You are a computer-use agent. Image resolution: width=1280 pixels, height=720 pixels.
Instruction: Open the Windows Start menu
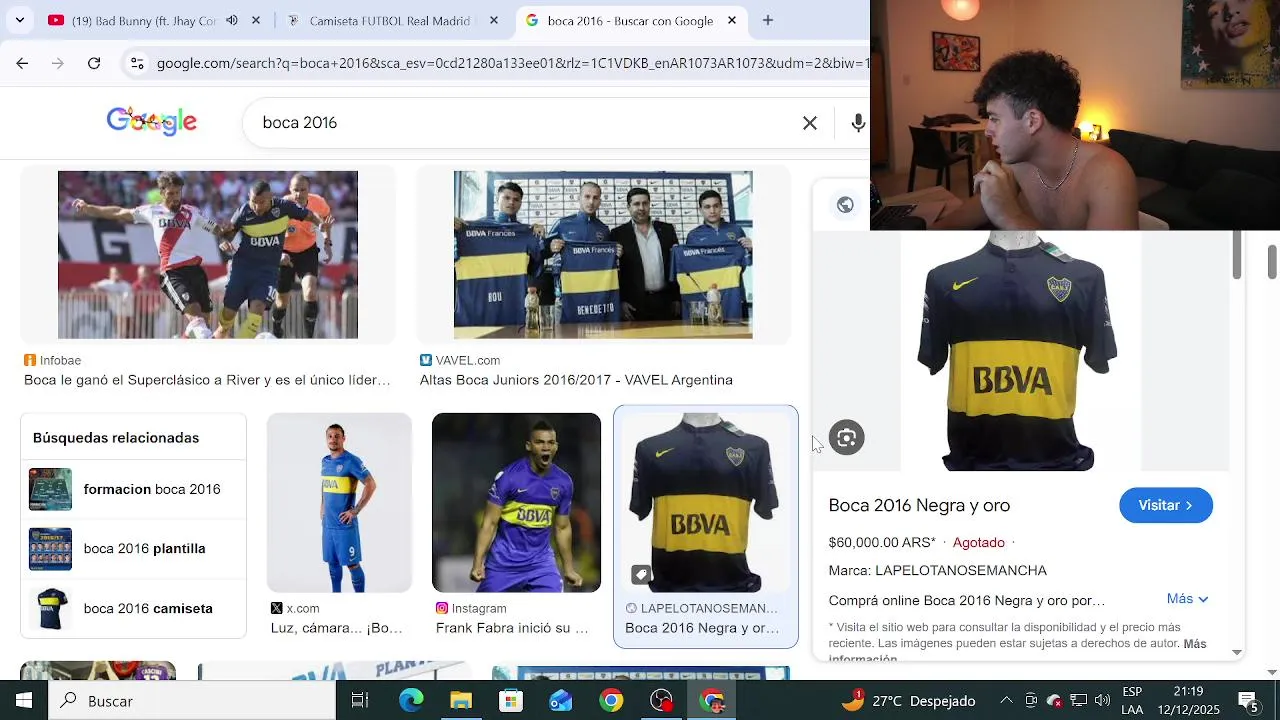(24, 701)
